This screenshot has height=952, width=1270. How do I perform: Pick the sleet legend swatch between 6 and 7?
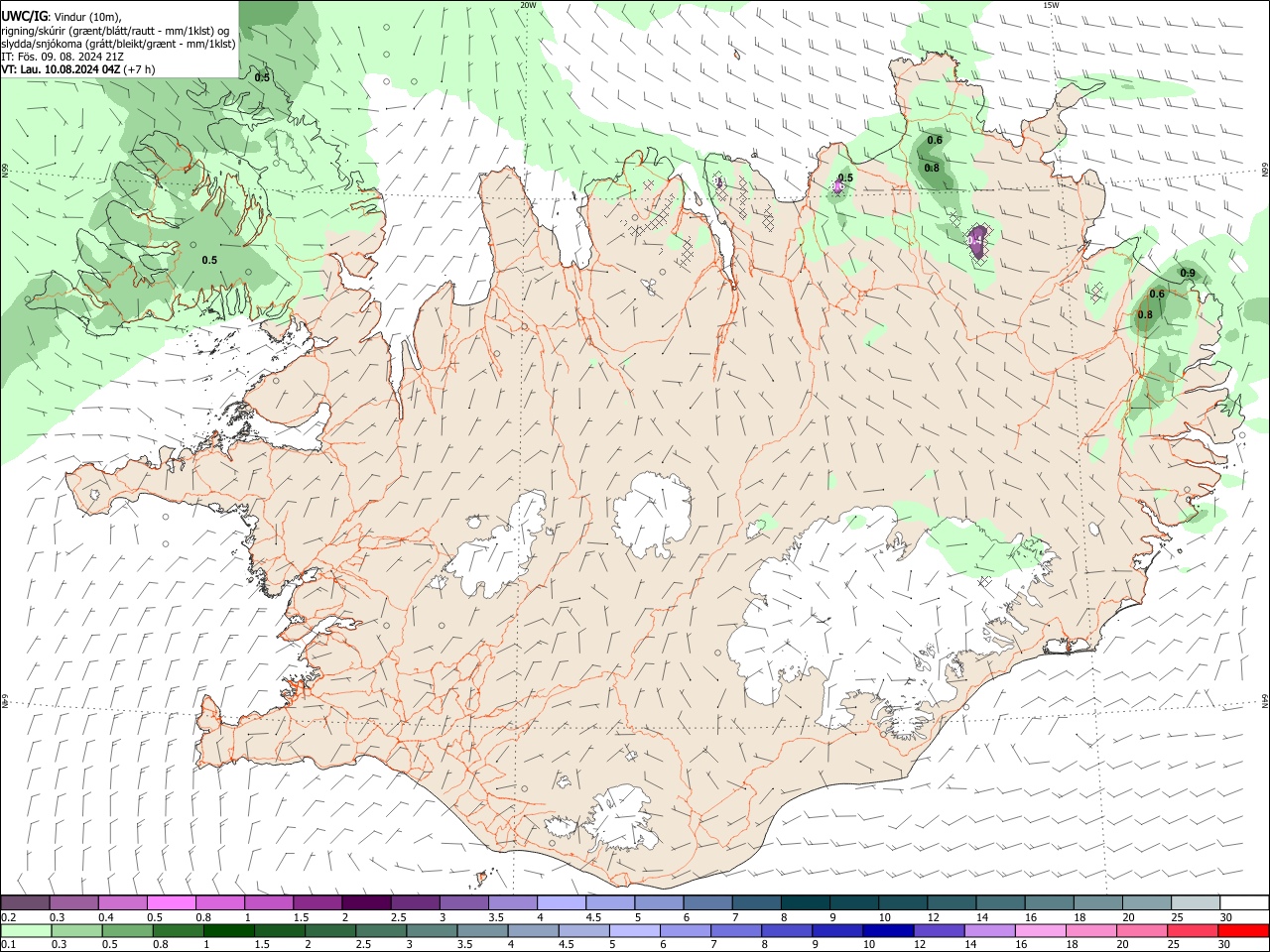707,903
